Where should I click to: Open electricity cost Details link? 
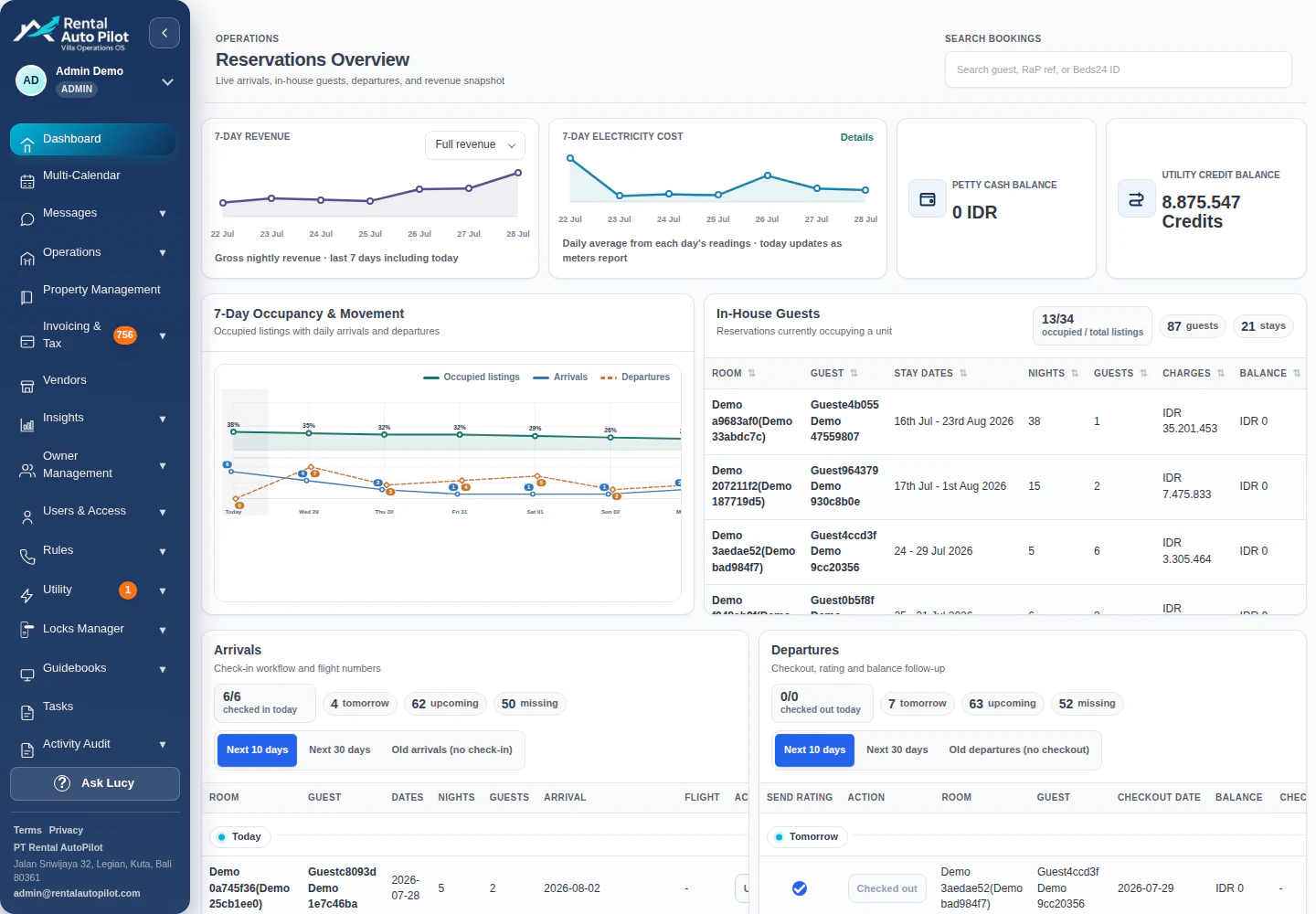click(856, 137)
